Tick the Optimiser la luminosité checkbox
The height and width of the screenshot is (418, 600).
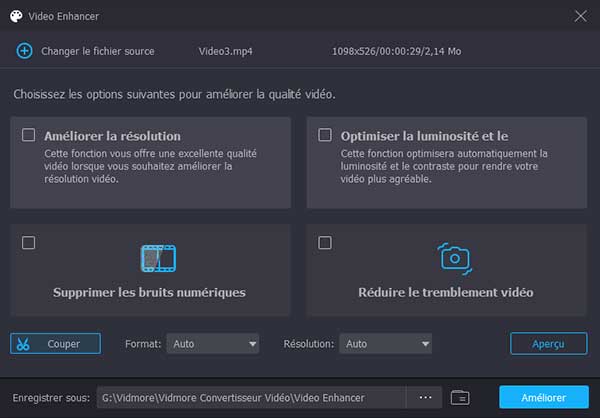(324, 135)
